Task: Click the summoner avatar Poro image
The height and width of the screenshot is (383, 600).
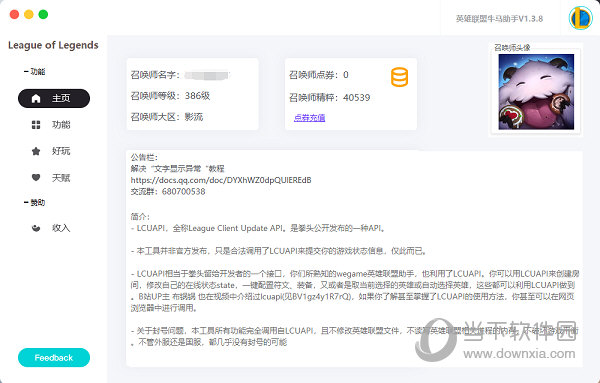Action: 536,91
